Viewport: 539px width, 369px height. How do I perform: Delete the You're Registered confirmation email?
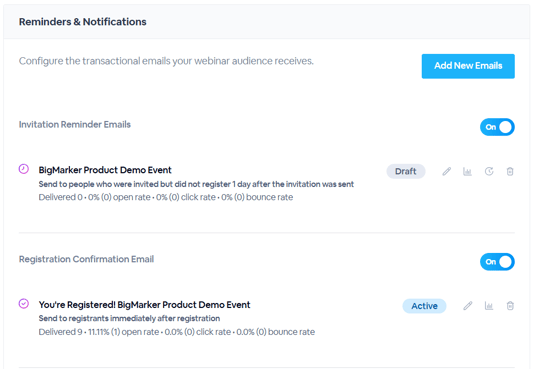click(510, 306)
